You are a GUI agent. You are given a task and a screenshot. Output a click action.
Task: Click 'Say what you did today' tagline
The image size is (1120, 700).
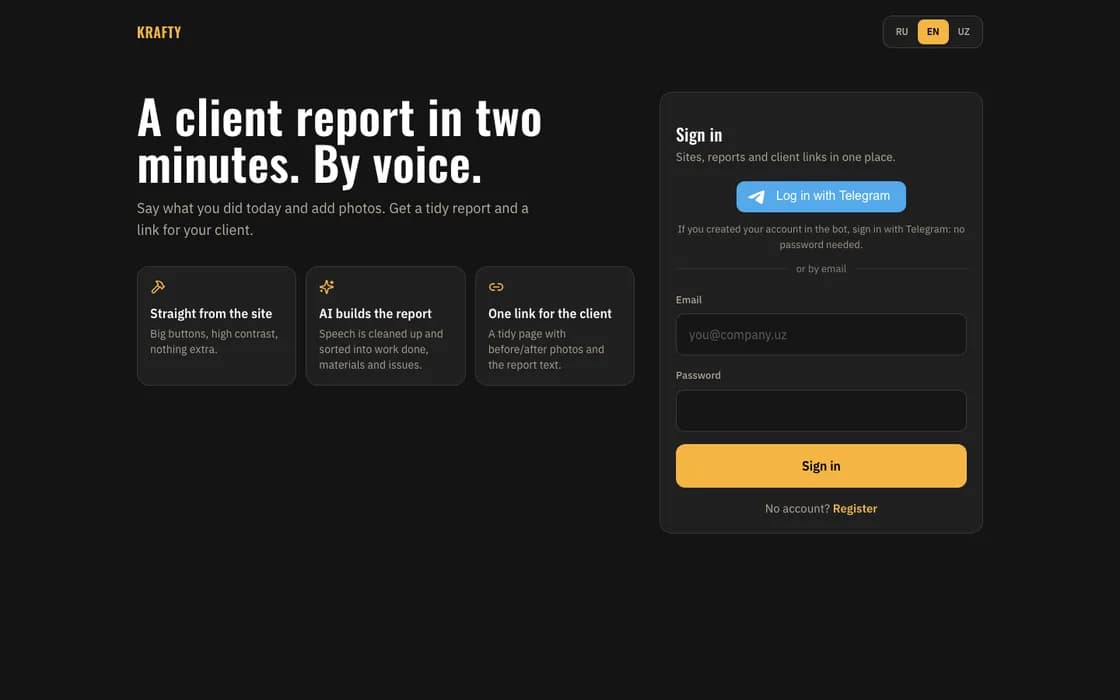tap(333, 219)
